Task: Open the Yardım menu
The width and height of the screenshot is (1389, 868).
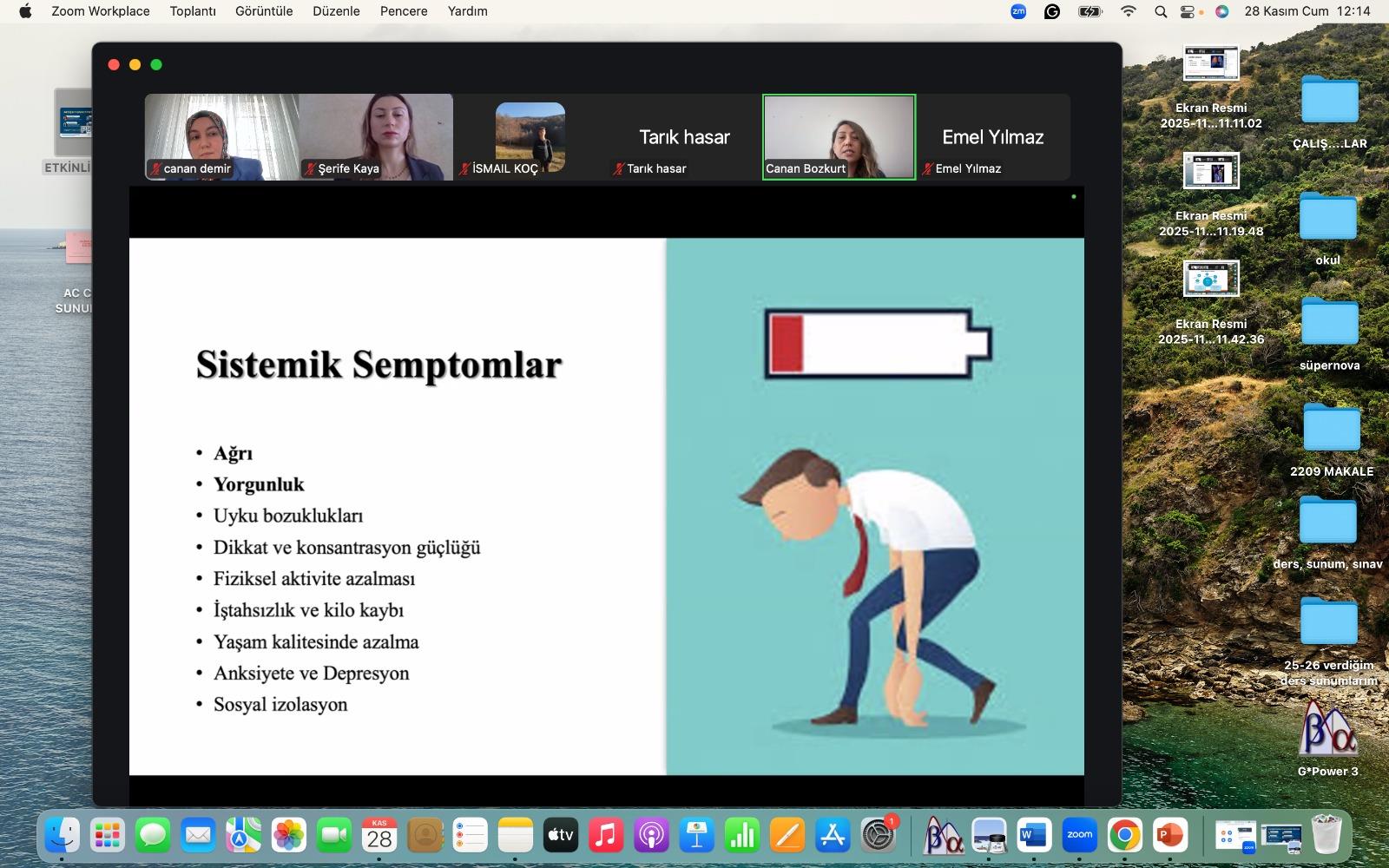Action: click(467, 11)
